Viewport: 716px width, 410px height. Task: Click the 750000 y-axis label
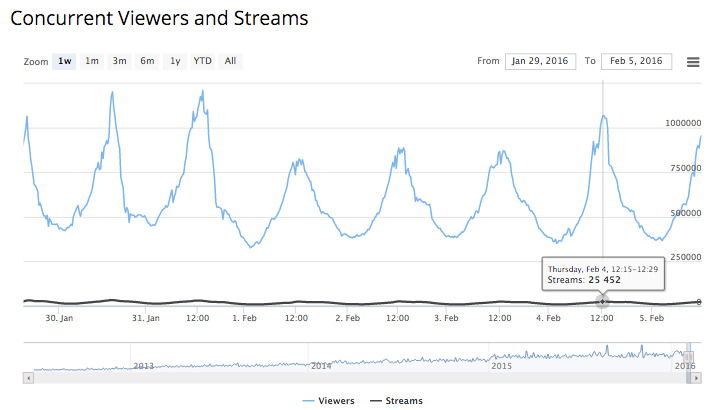[686, 168]
